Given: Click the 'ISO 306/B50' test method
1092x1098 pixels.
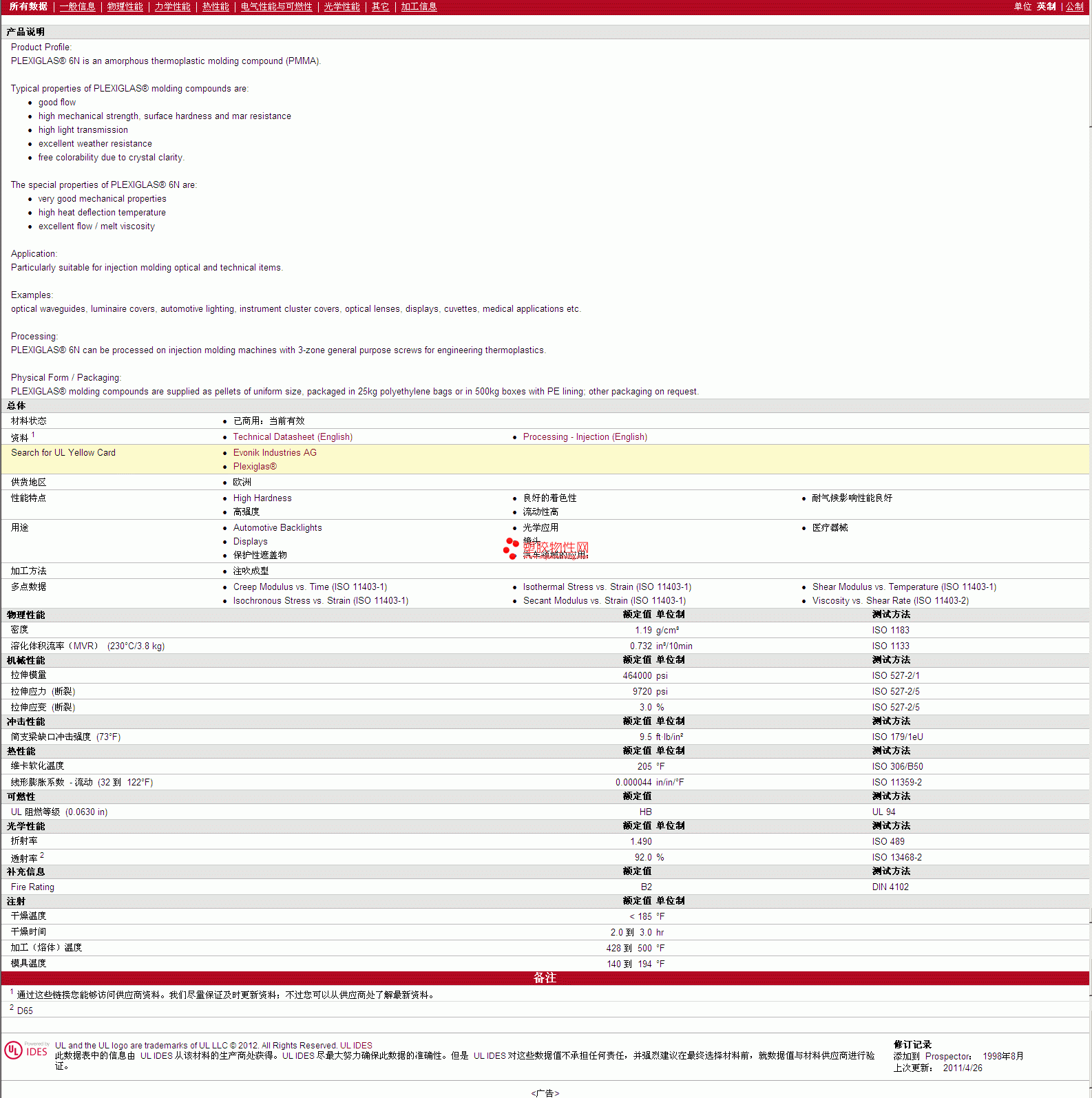Looking at the screenshot, I should click(897, 766).
